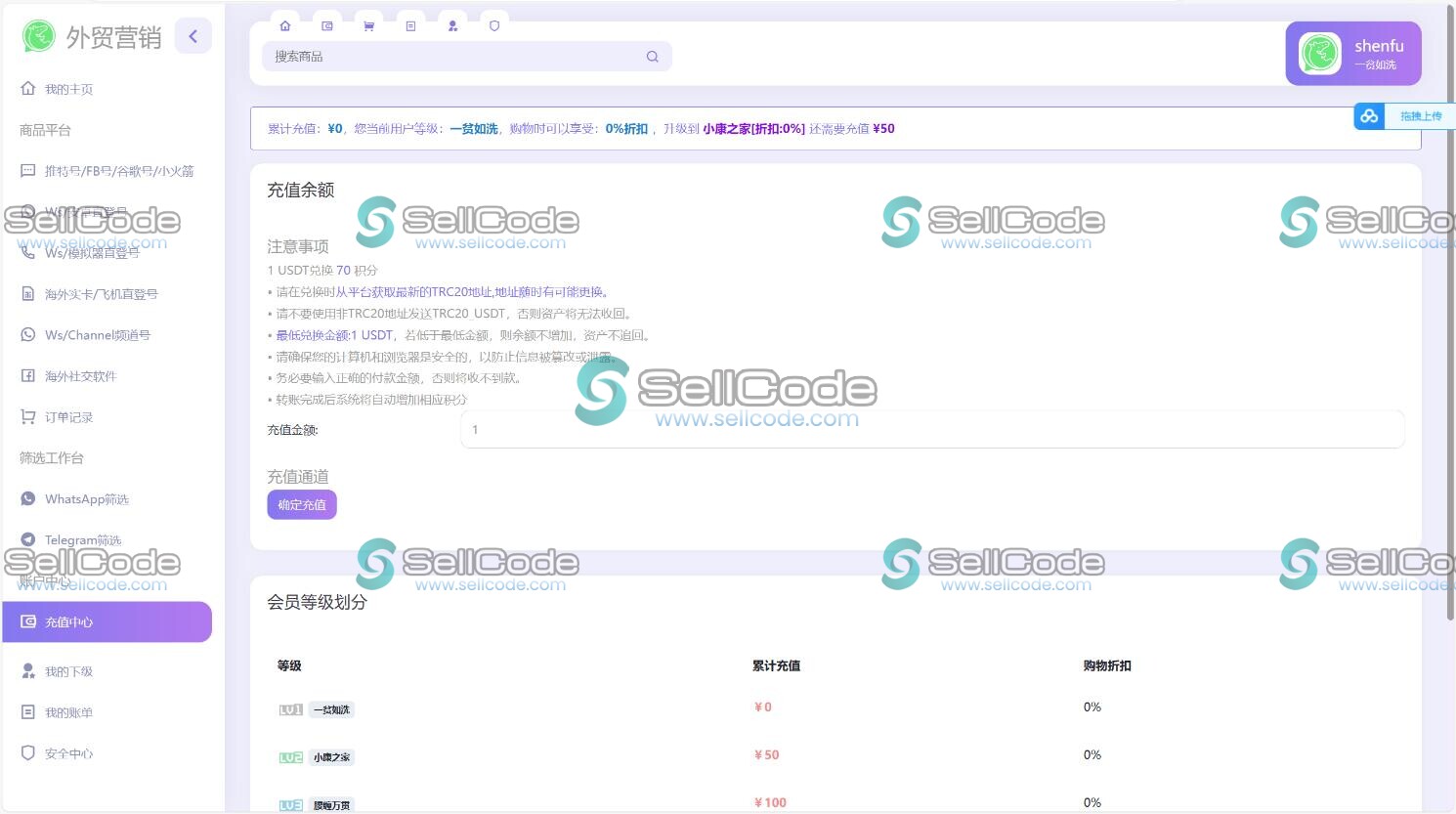Open the shopping cart icon in top toolbar

368,26
